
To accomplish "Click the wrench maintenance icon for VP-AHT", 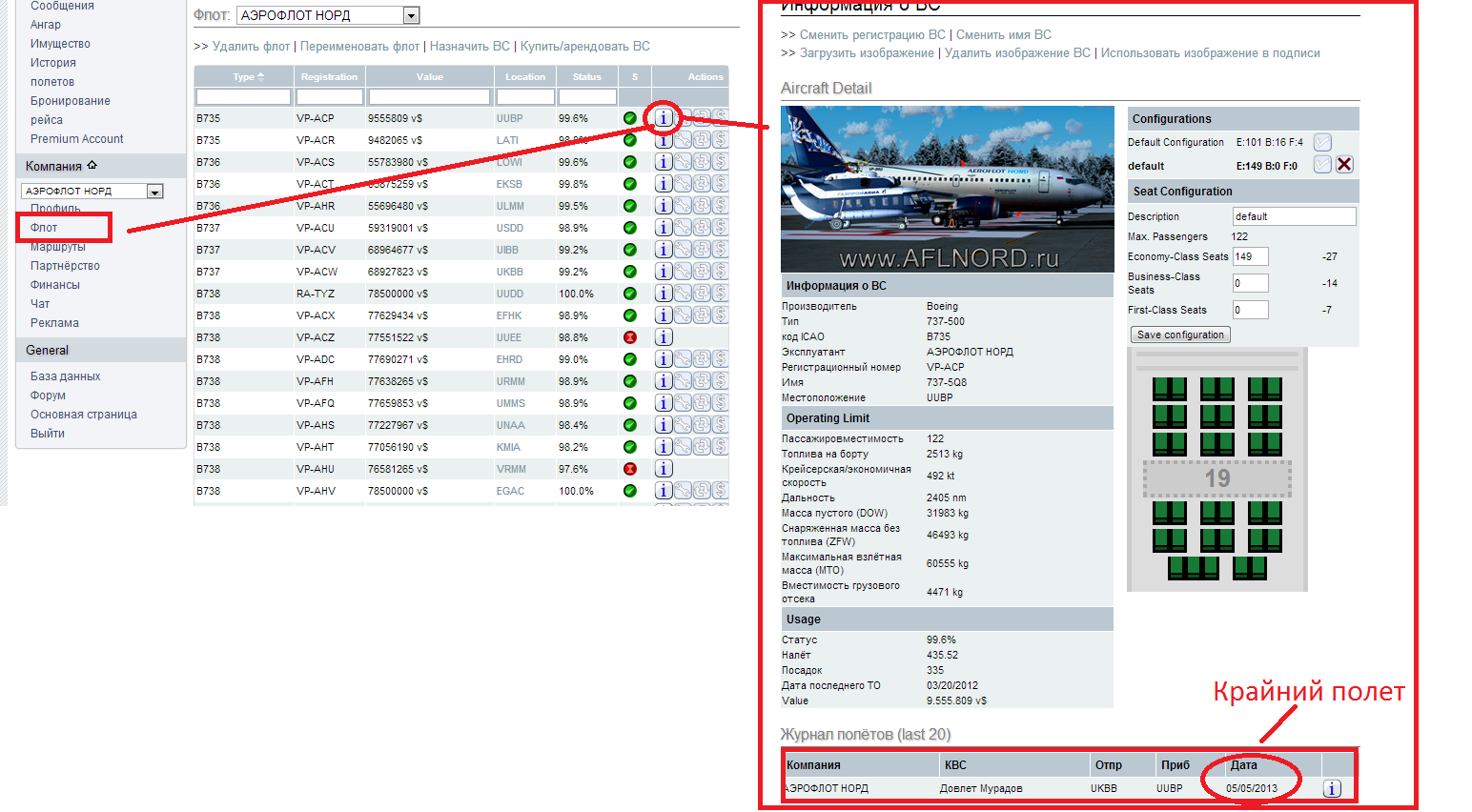I will click(x=683, y=447).
